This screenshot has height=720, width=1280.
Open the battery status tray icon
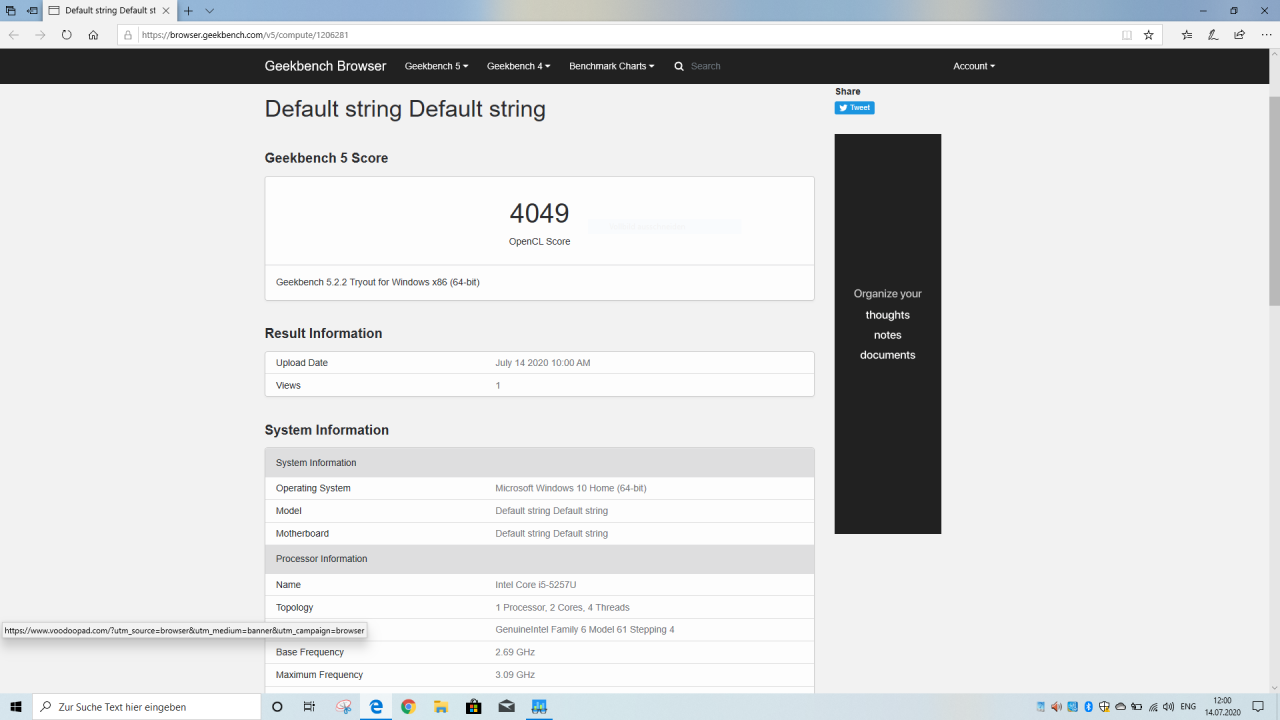pos(1136,707)
